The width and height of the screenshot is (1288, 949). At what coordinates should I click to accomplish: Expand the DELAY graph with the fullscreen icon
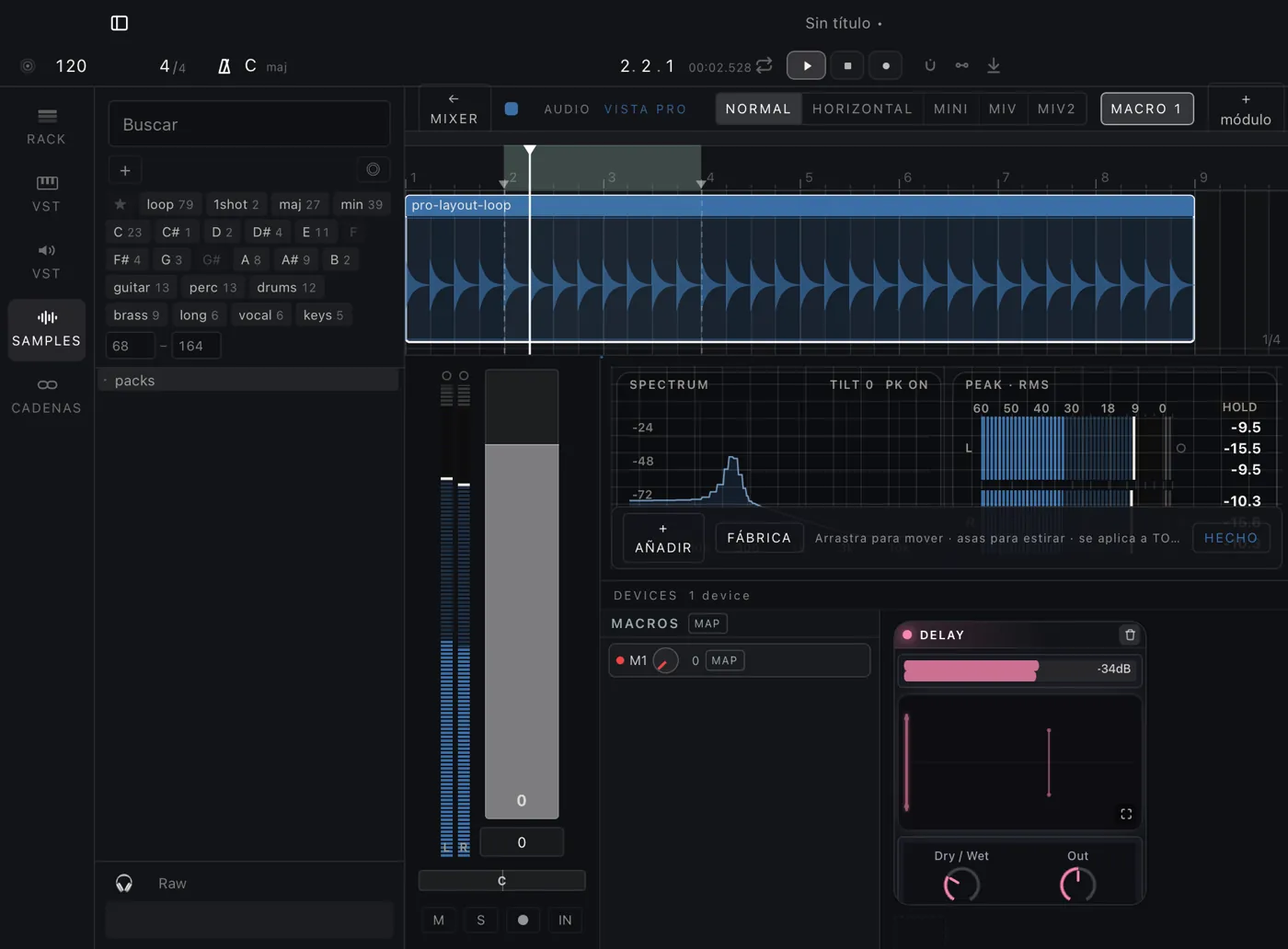click(1126, 814)
